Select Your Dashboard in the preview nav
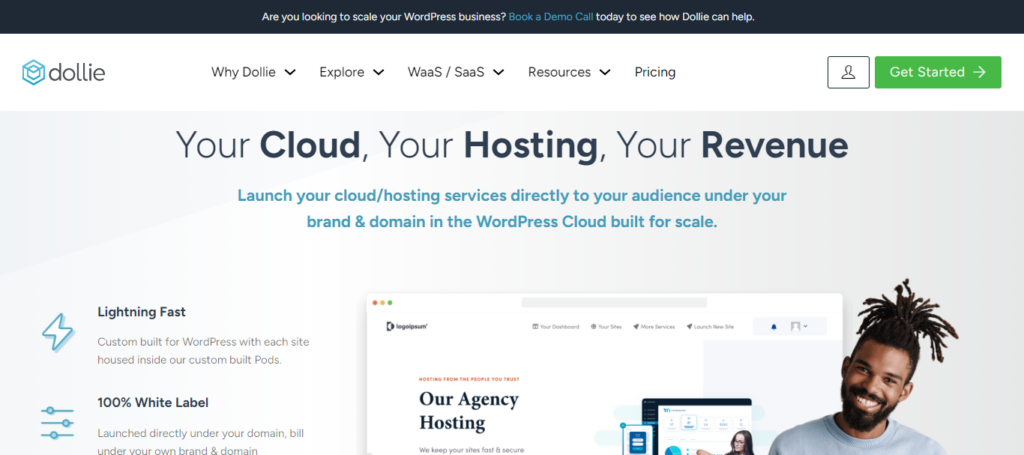 pyautogui.click(x=556, y=326)
